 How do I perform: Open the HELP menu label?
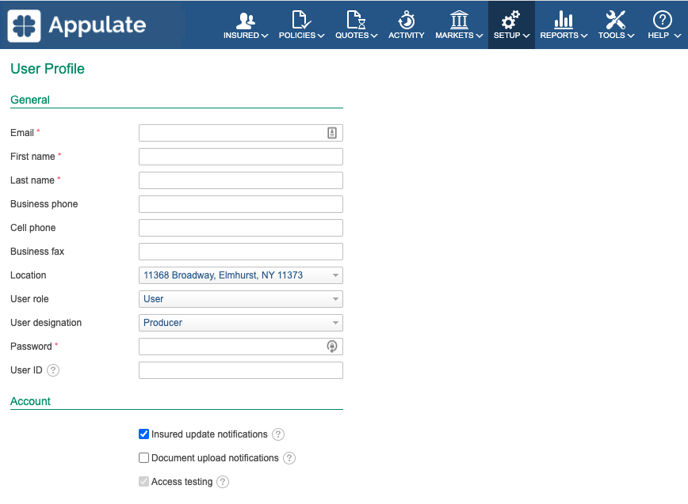[x=659, y=36]
